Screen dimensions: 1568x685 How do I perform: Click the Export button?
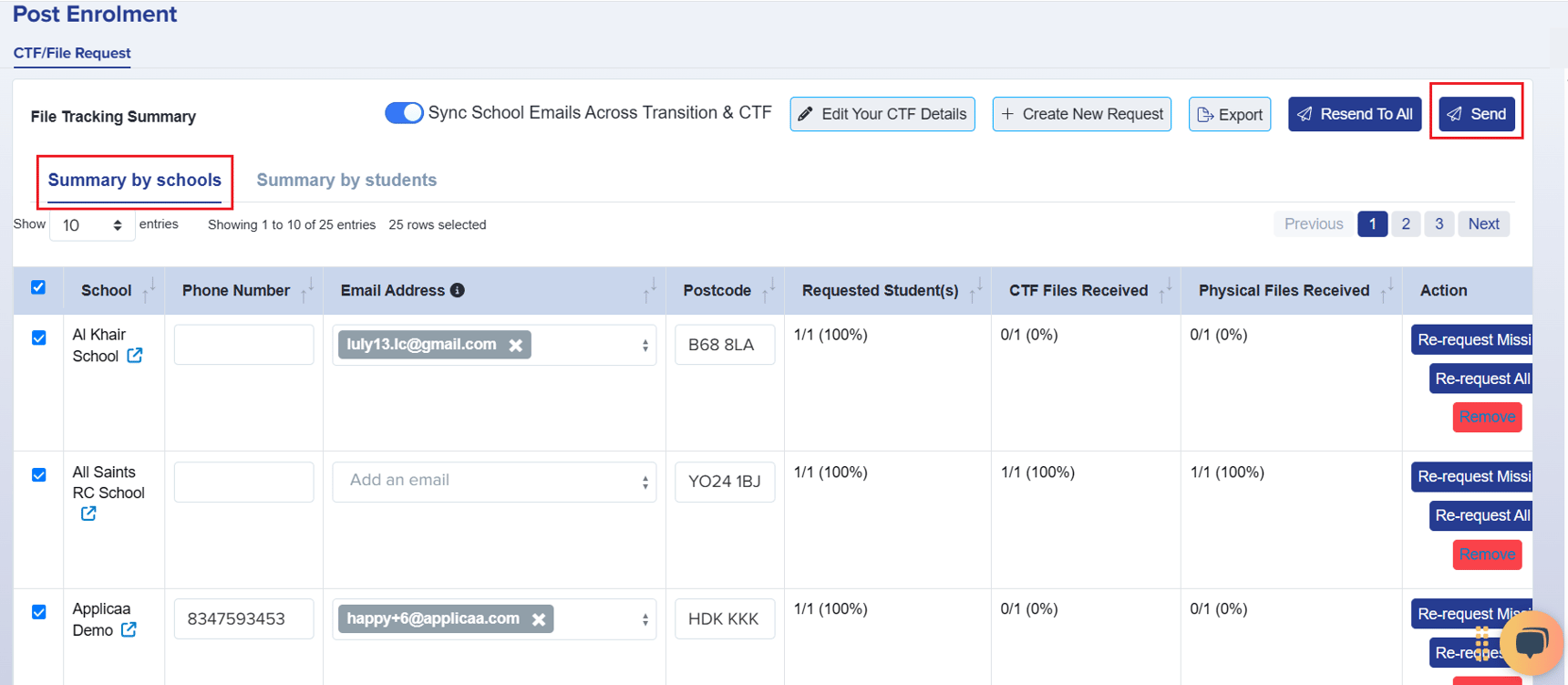(1229, 114)
